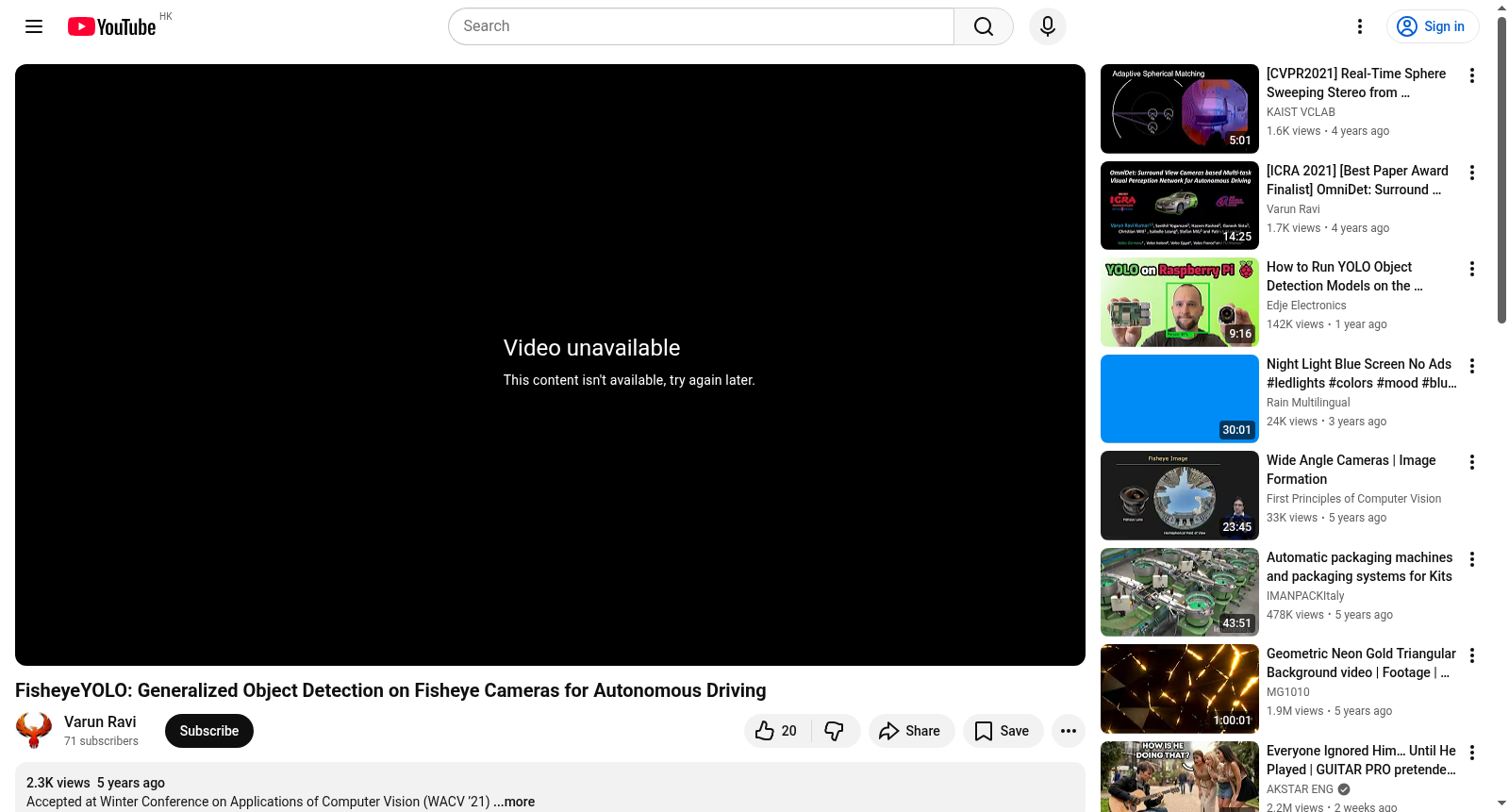Focus the Search input field
The image size is (1509, 812).
[x=702, y=26]
